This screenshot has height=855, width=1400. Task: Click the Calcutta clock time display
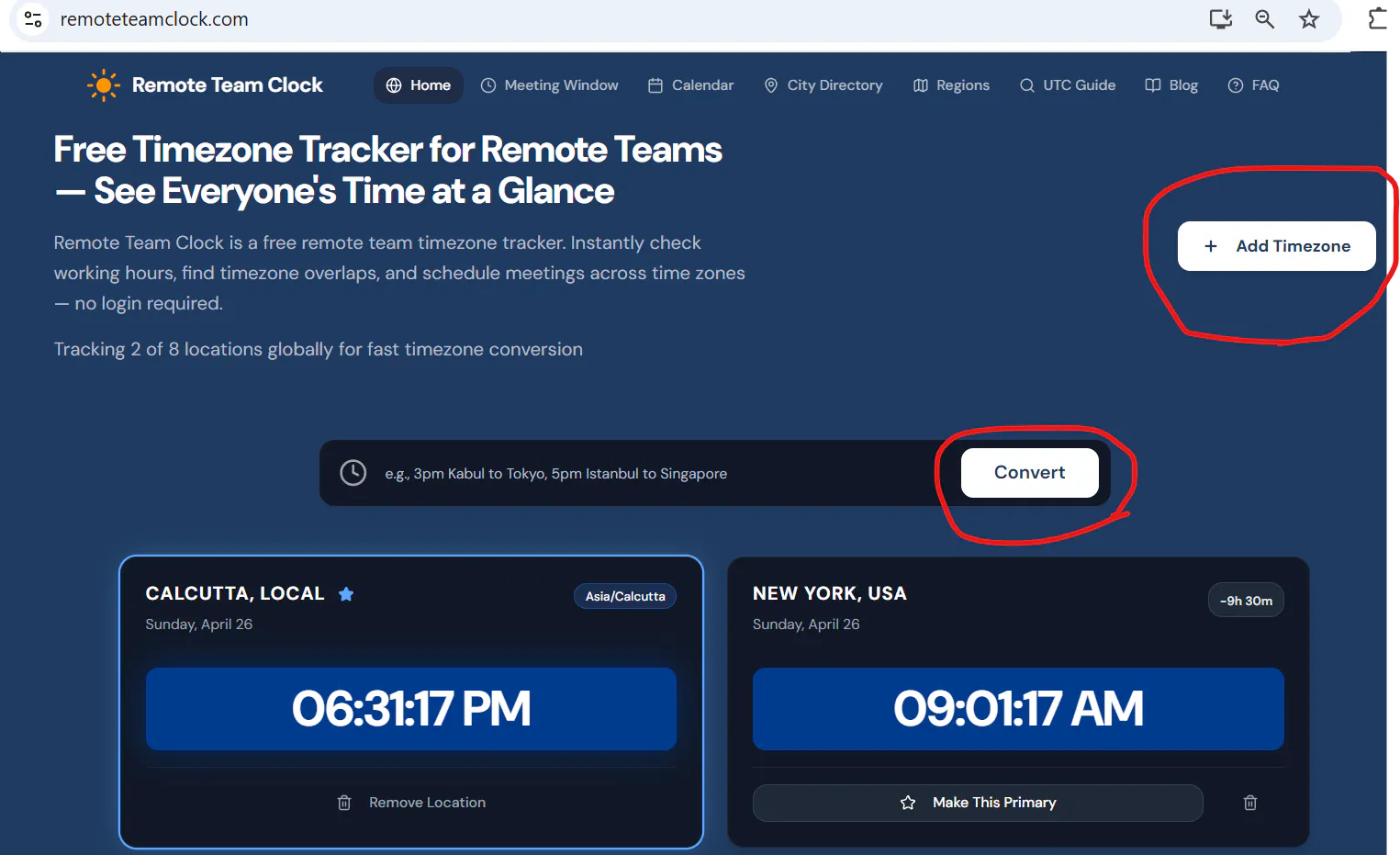(x=411, y=709)
